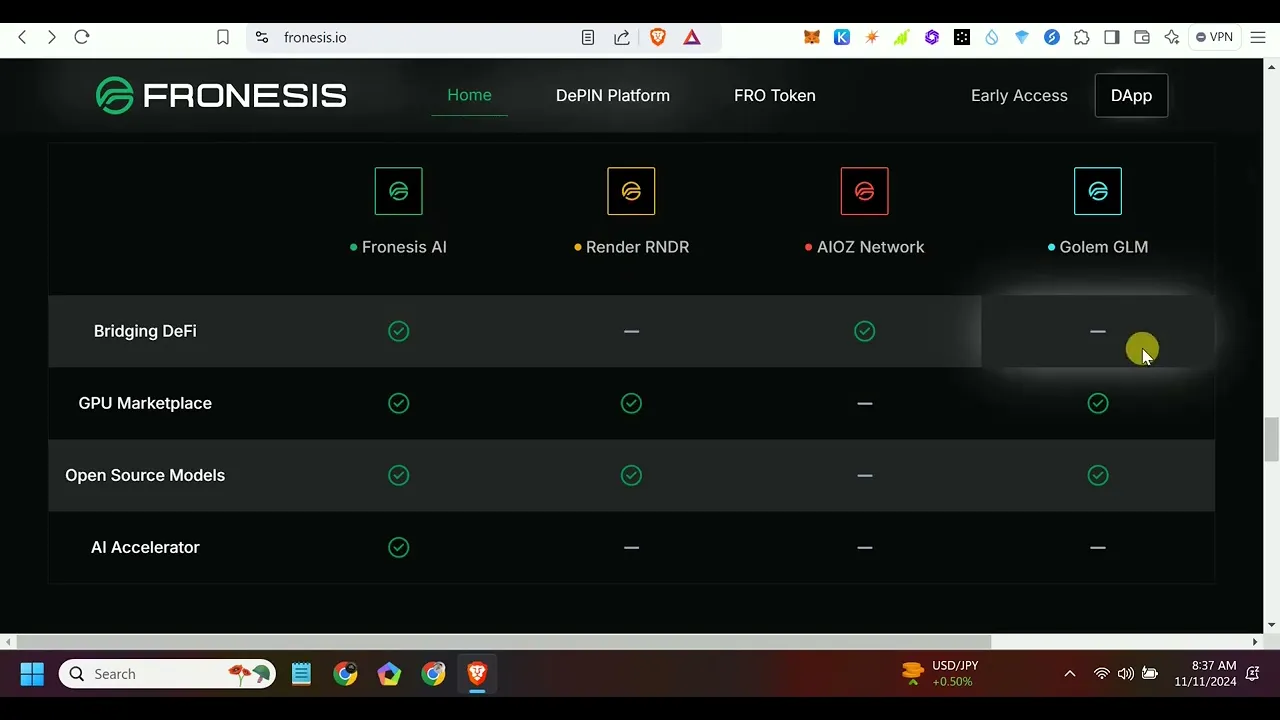Open the Leo AI sparkle icon
The height and width of the screenshot is (720, 1280).
(x=1172, y=37)
